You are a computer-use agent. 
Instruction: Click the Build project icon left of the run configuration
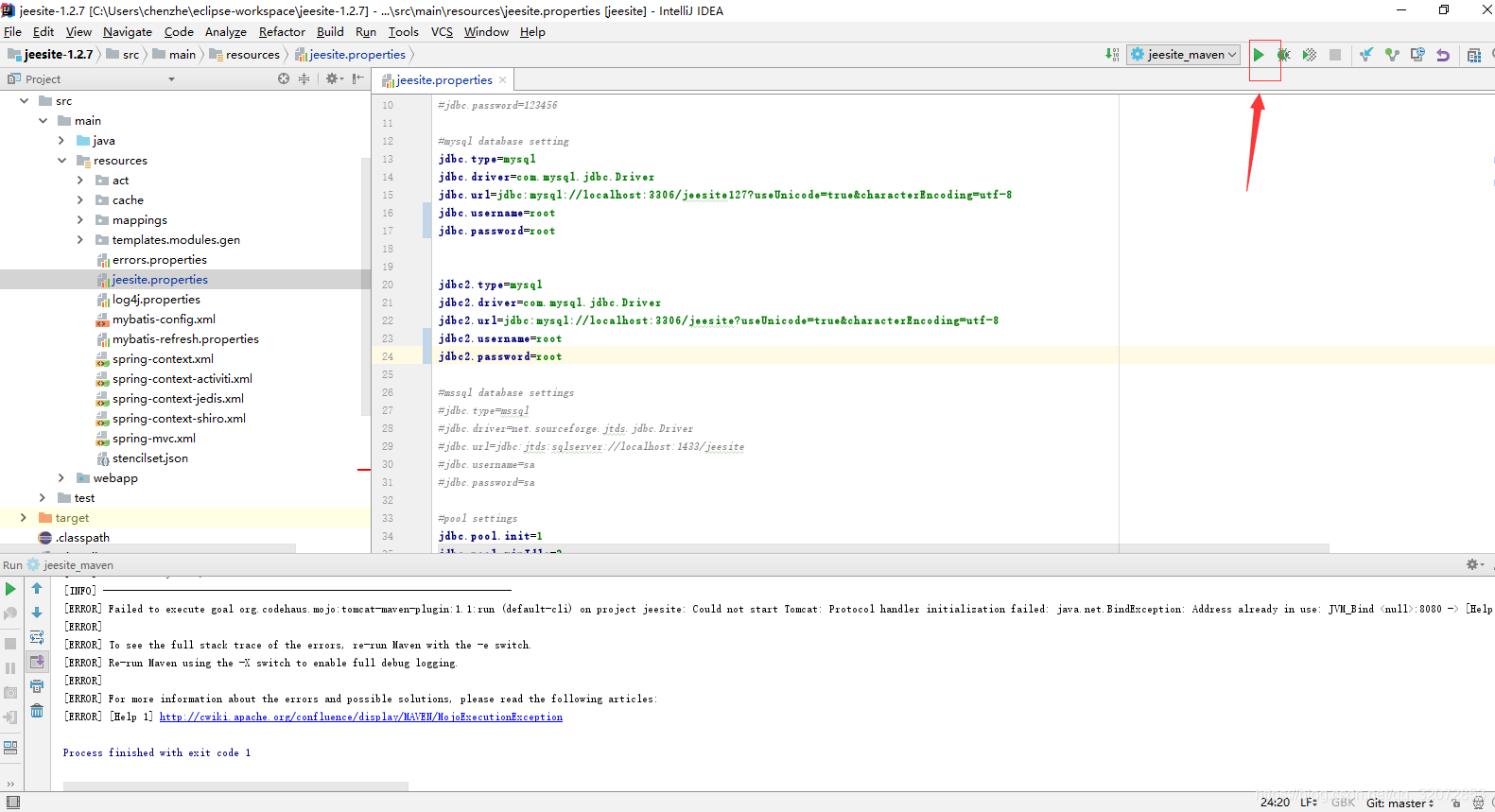click(1112, 55)
